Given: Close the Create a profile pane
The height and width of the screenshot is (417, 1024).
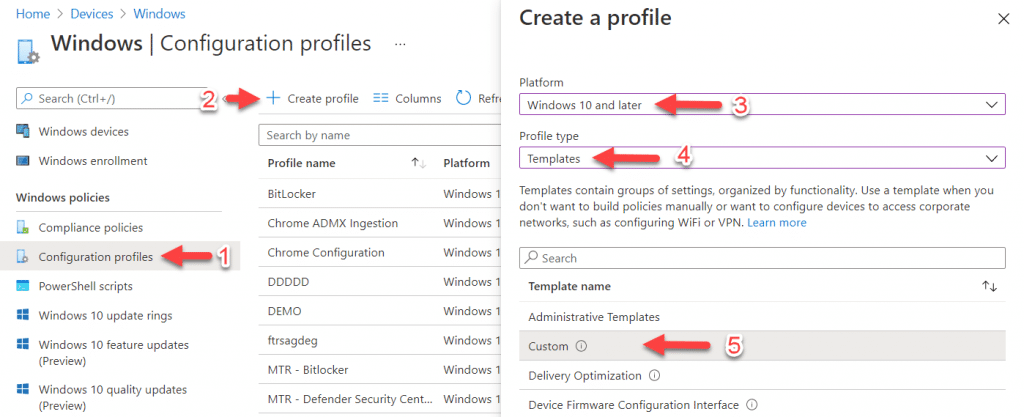Looking at the screenshot, I should tap(1004, 20).
